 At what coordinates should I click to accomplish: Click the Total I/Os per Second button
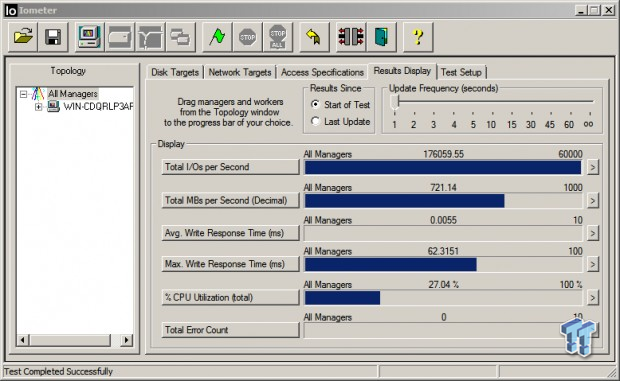(x=230, y=167)
